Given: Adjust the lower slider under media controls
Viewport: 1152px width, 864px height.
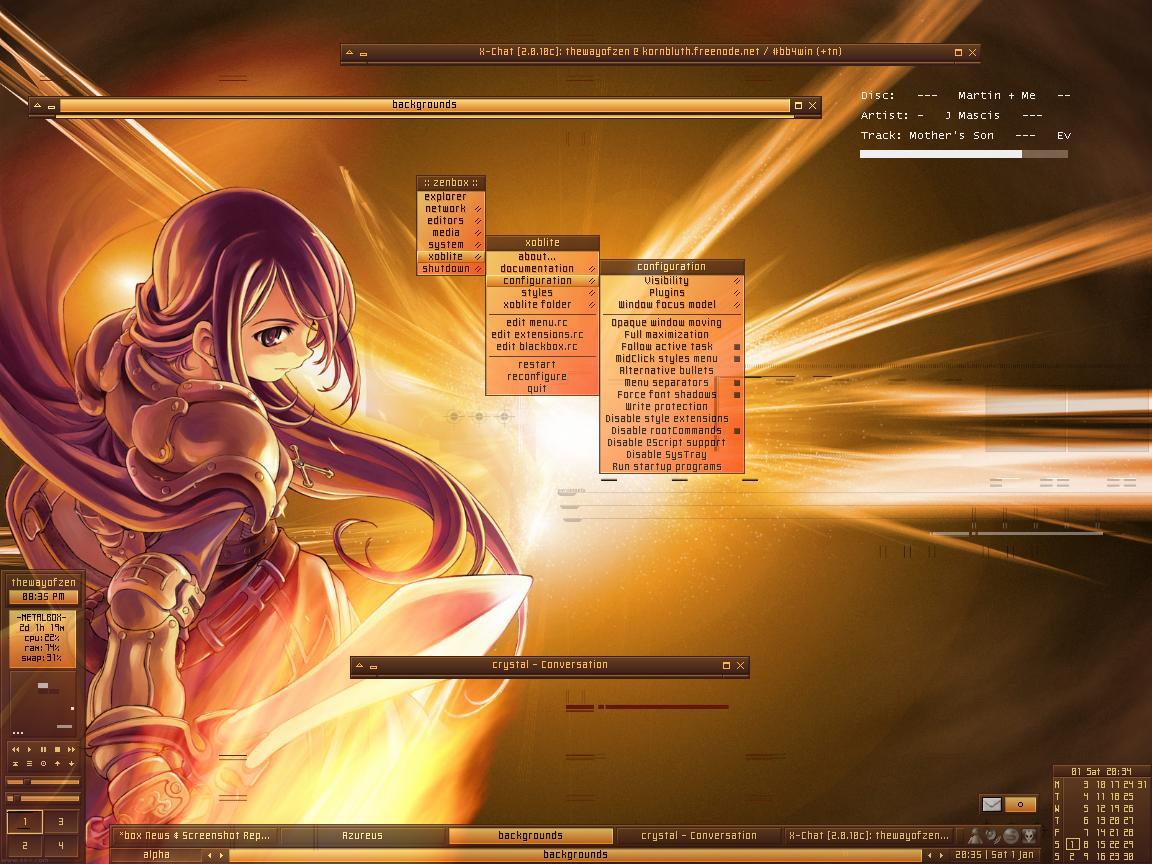Looking at the screenshot, I should click(43, 798).
